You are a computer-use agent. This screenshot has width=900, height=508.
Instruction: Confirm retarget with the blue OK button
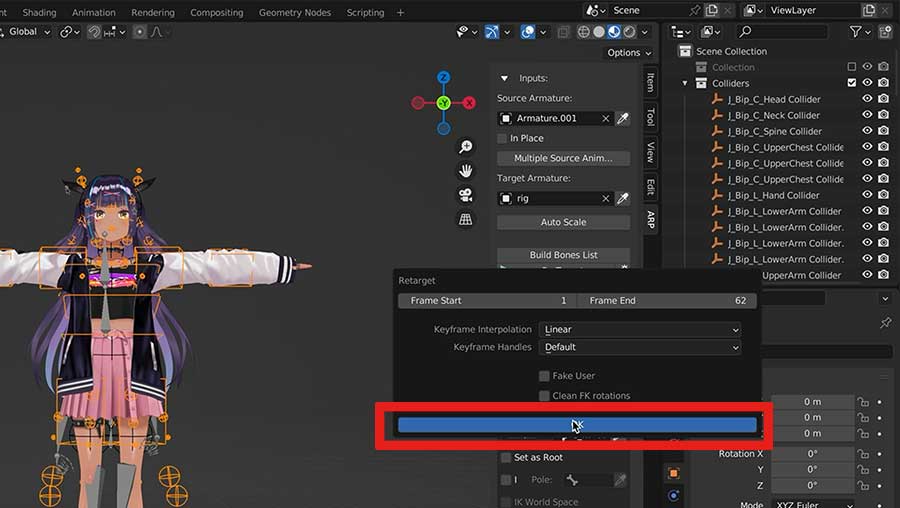[x=577, y=425]
